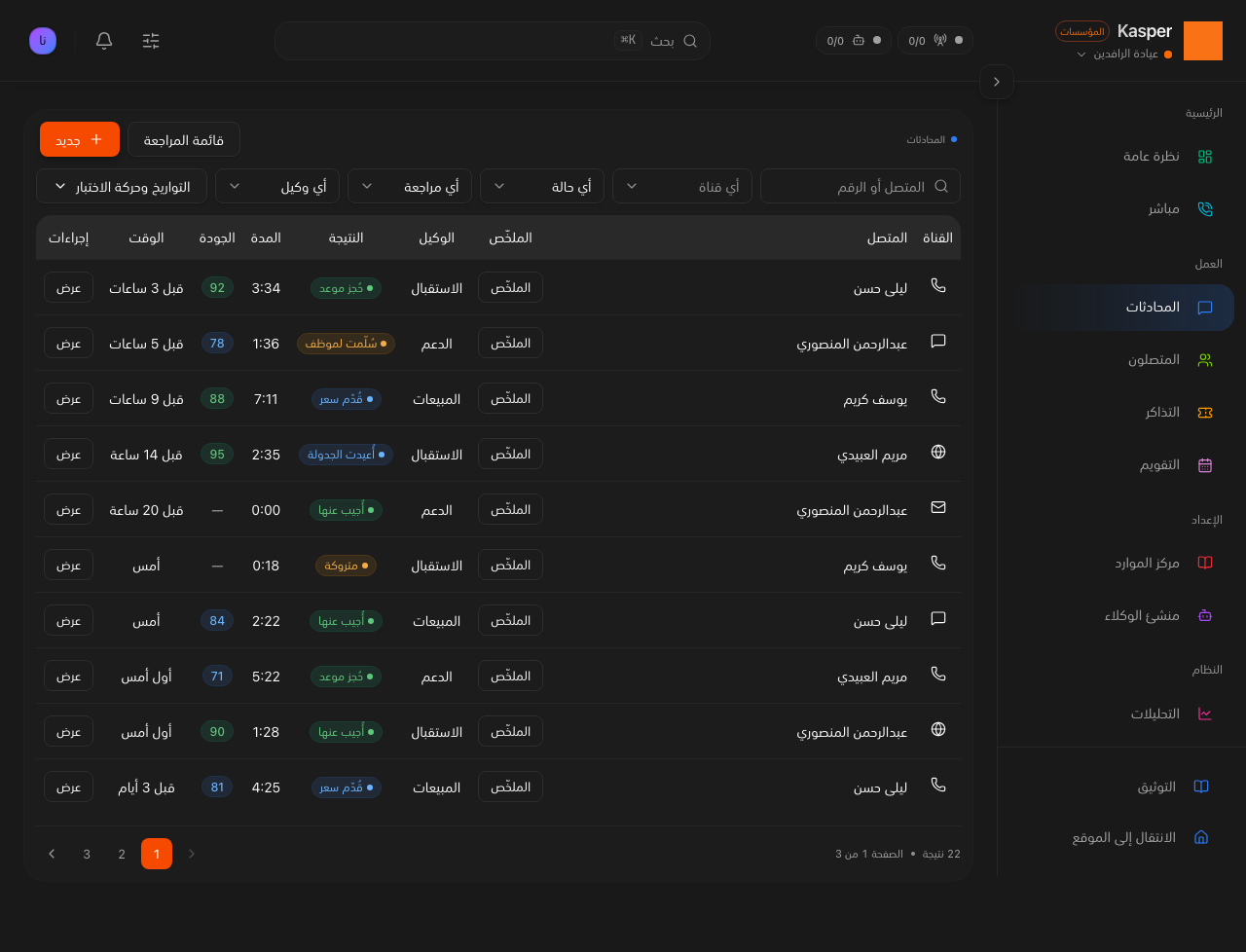The width and height of the screenshot is (1246, 952).
Task: Open مركز الموارد resource center
Action: [x=1119, y=564]
